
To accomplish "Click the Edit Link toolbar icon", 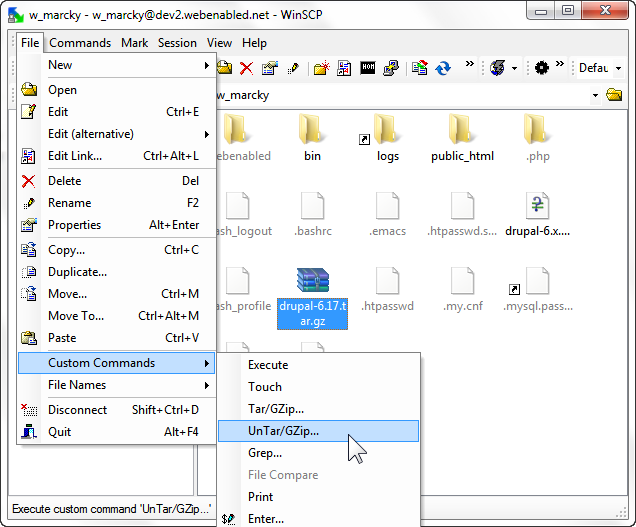I will pyautogui.click(x=344, y=68).
